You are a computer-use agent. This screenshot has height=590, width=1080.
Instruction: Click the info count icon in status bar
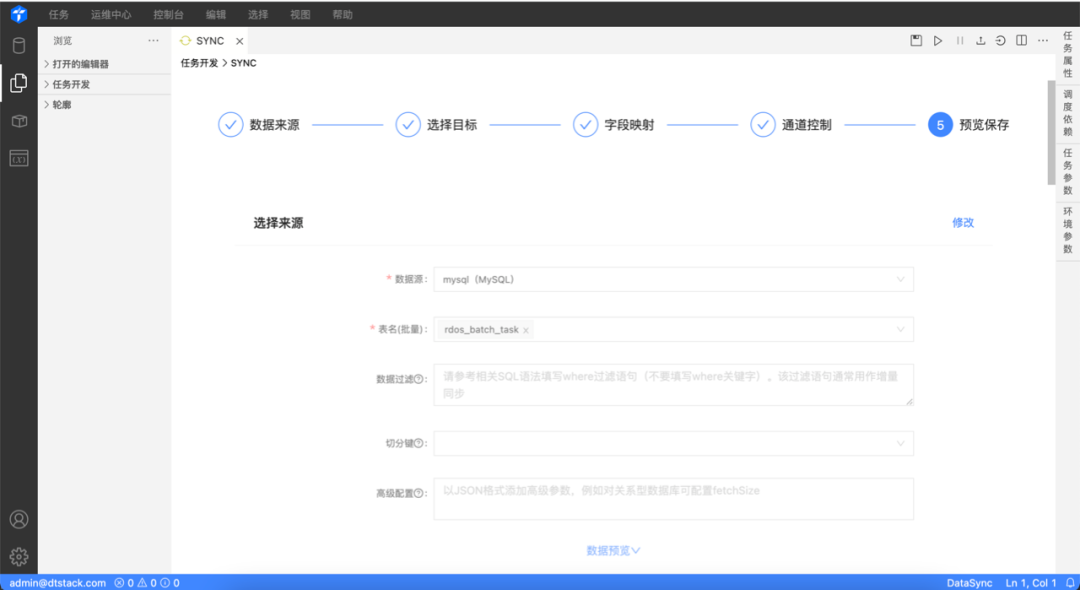165,583
